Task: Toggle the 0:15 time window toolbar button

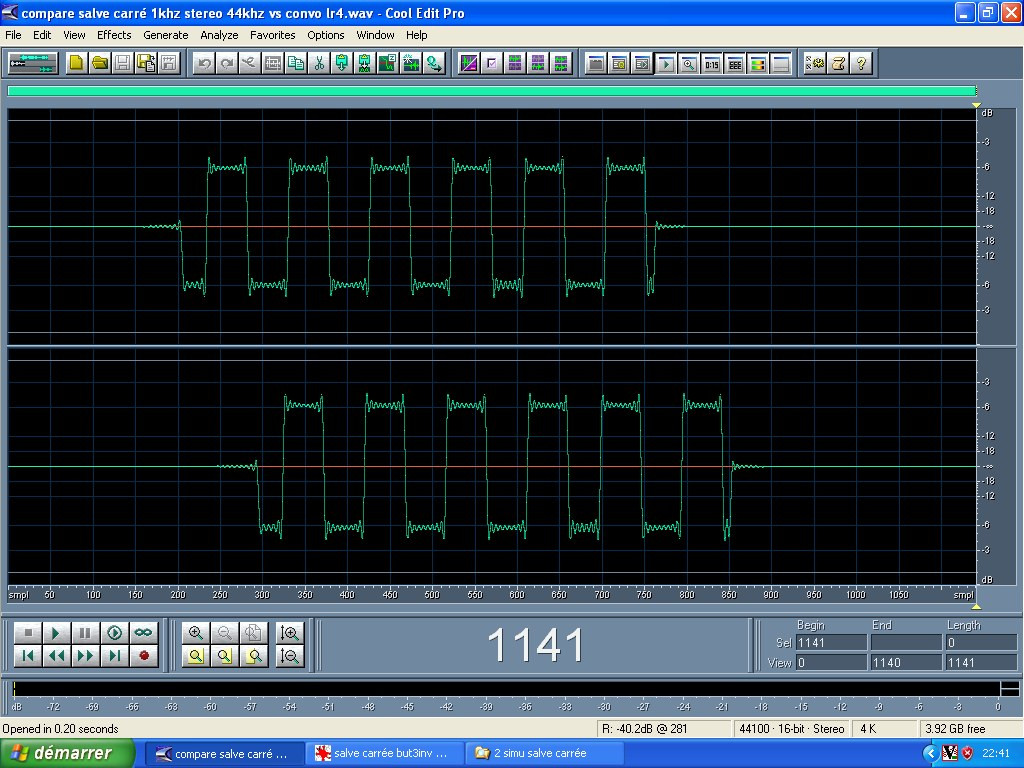Action: pos(711,63)
